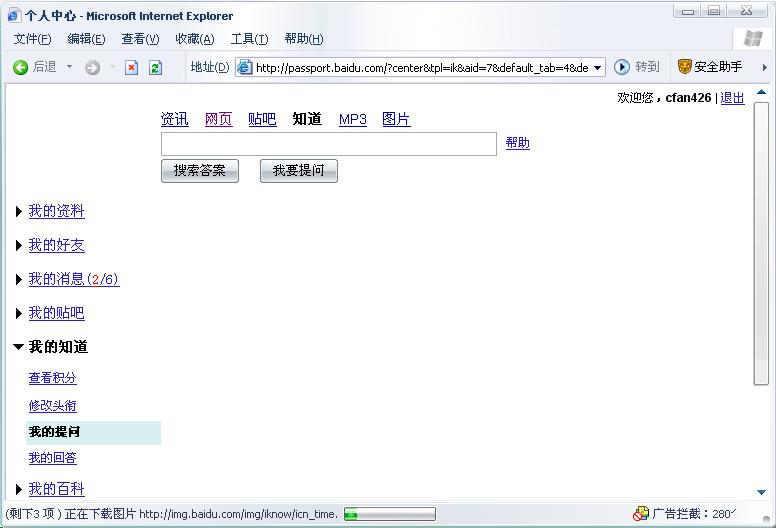The image size is (776, 528).
Task: Click into the Baidu search input field
Action: click(x=329, y=144)
